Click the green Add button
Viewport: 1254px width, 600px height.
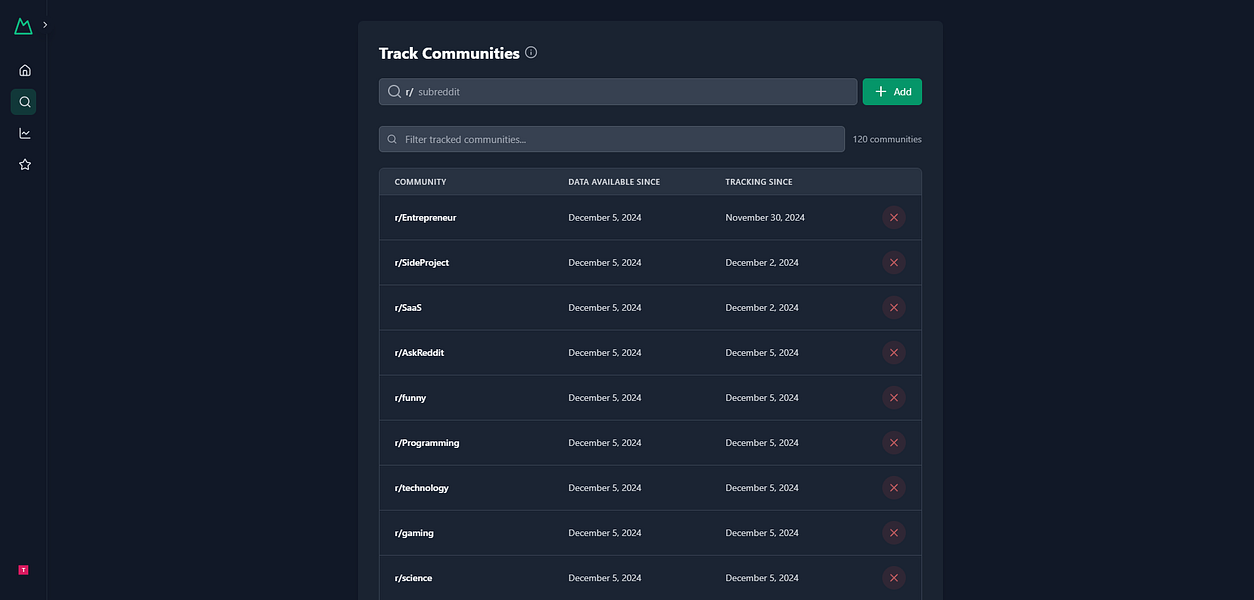(892, 92)
